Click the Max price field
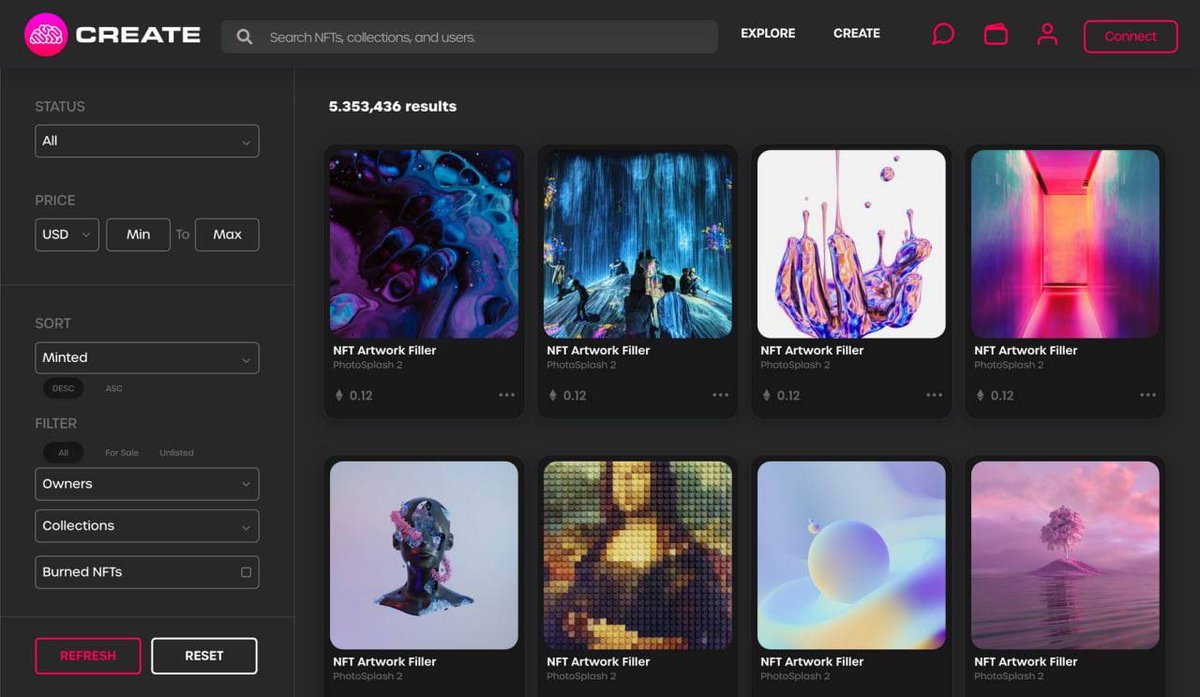Viewport: 1200px width, 697px height. point(227,234)
